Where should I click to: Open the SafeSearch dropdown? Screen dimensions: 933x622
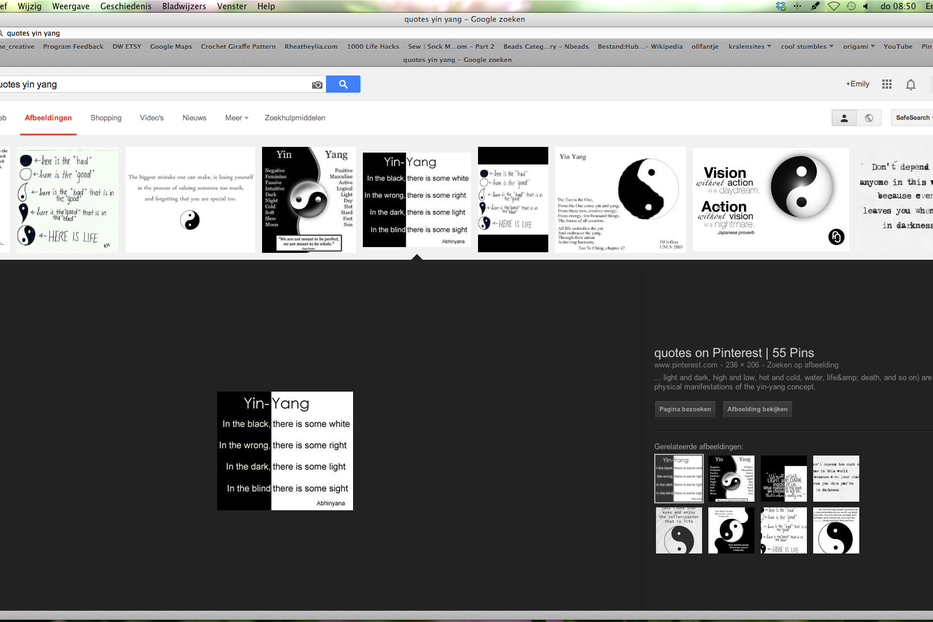(912, 118)
